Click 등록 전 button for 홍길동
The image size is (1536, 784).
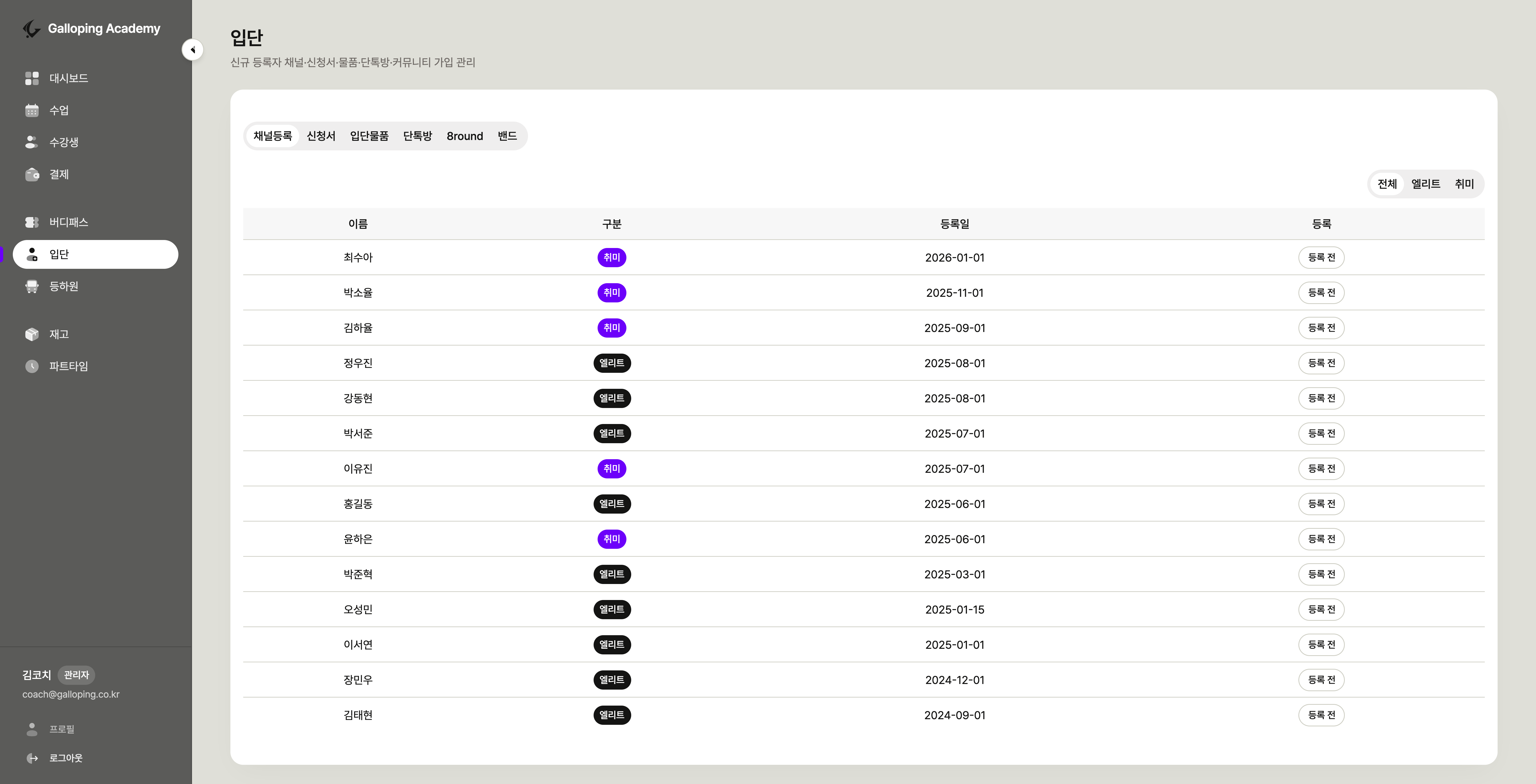[1321, 504]
